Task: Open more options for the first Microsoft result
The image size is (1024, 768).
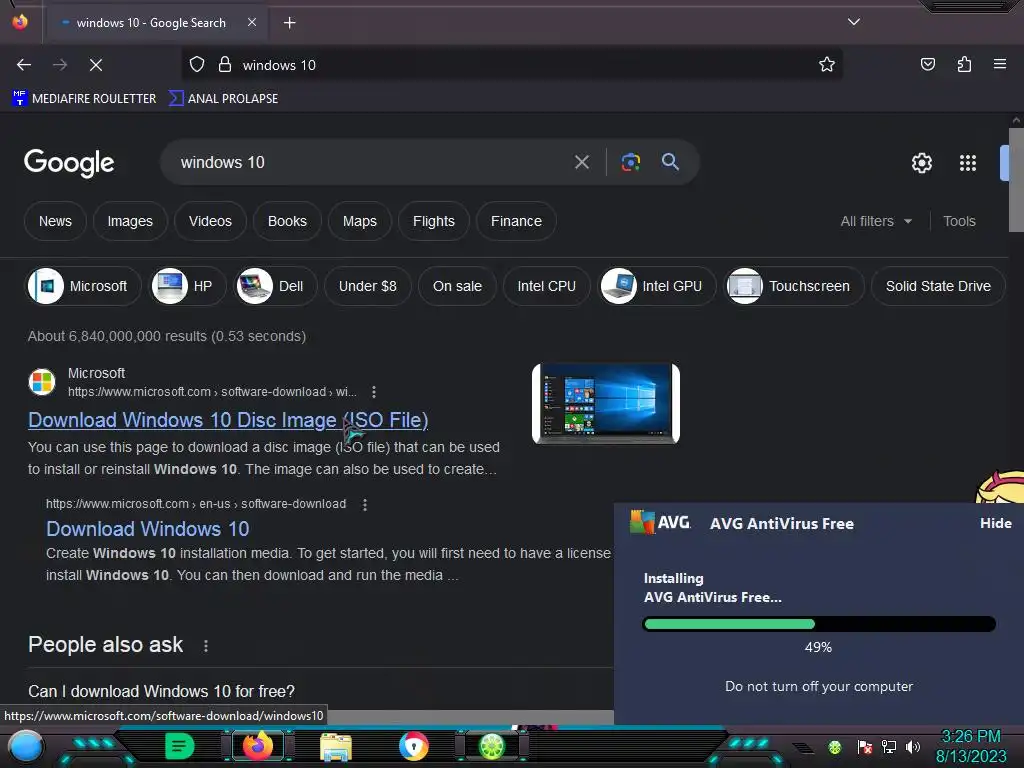Action: coord(374,392)
